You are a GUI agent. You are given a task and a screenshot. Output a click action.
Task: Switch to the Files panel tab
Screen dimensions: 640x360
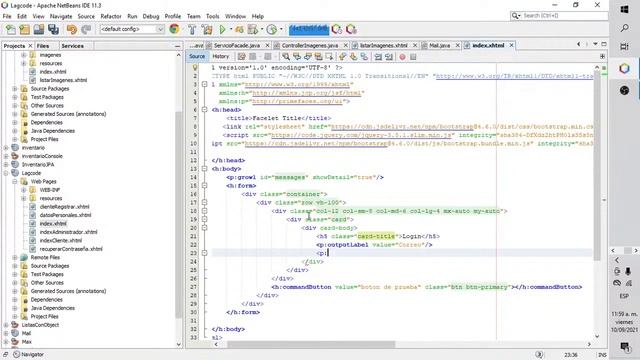[x=43, y=46]
